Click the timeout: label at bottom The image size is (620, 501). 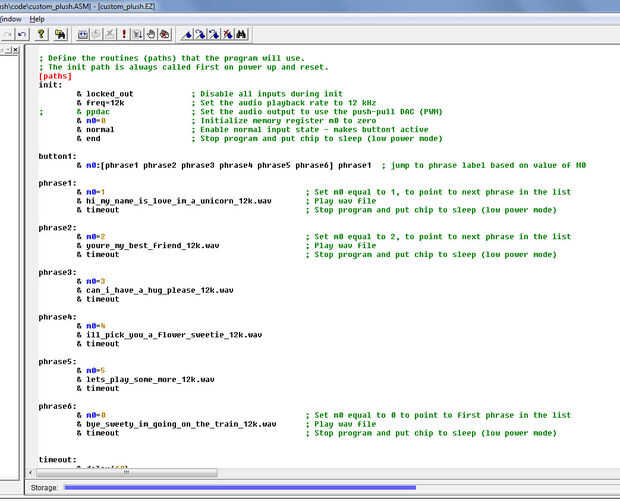57,460
